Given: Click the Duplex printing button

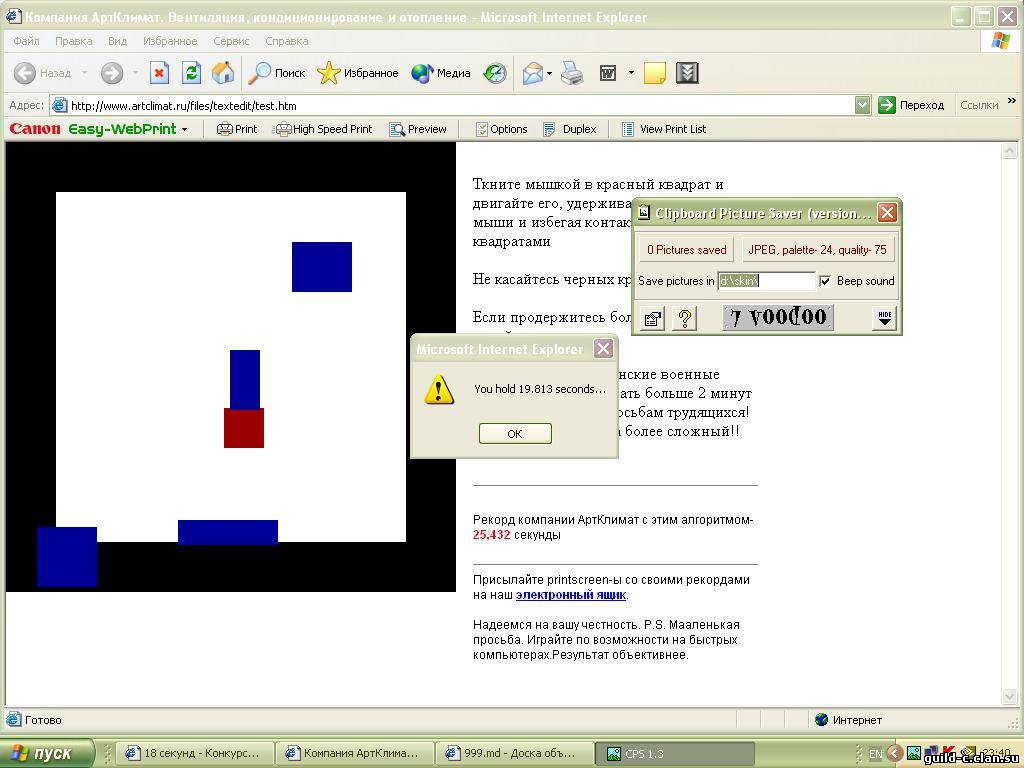Looking at the screenshot, I should pyautogui.click(x=570, y=129).
